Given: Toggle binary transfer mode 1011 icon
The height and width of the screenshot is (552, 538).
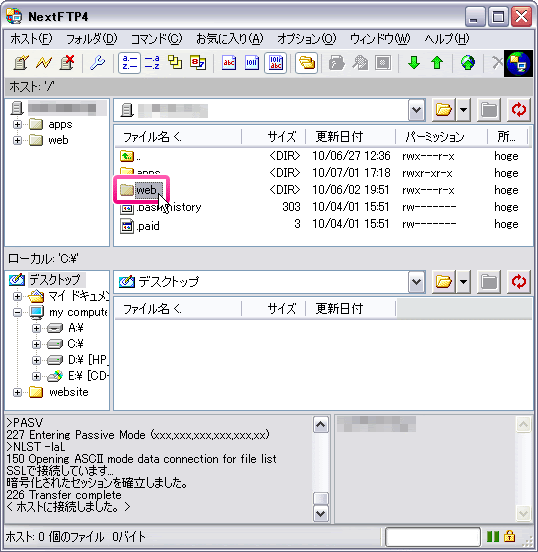Looking at the screenshot, I should pos(252,63).
